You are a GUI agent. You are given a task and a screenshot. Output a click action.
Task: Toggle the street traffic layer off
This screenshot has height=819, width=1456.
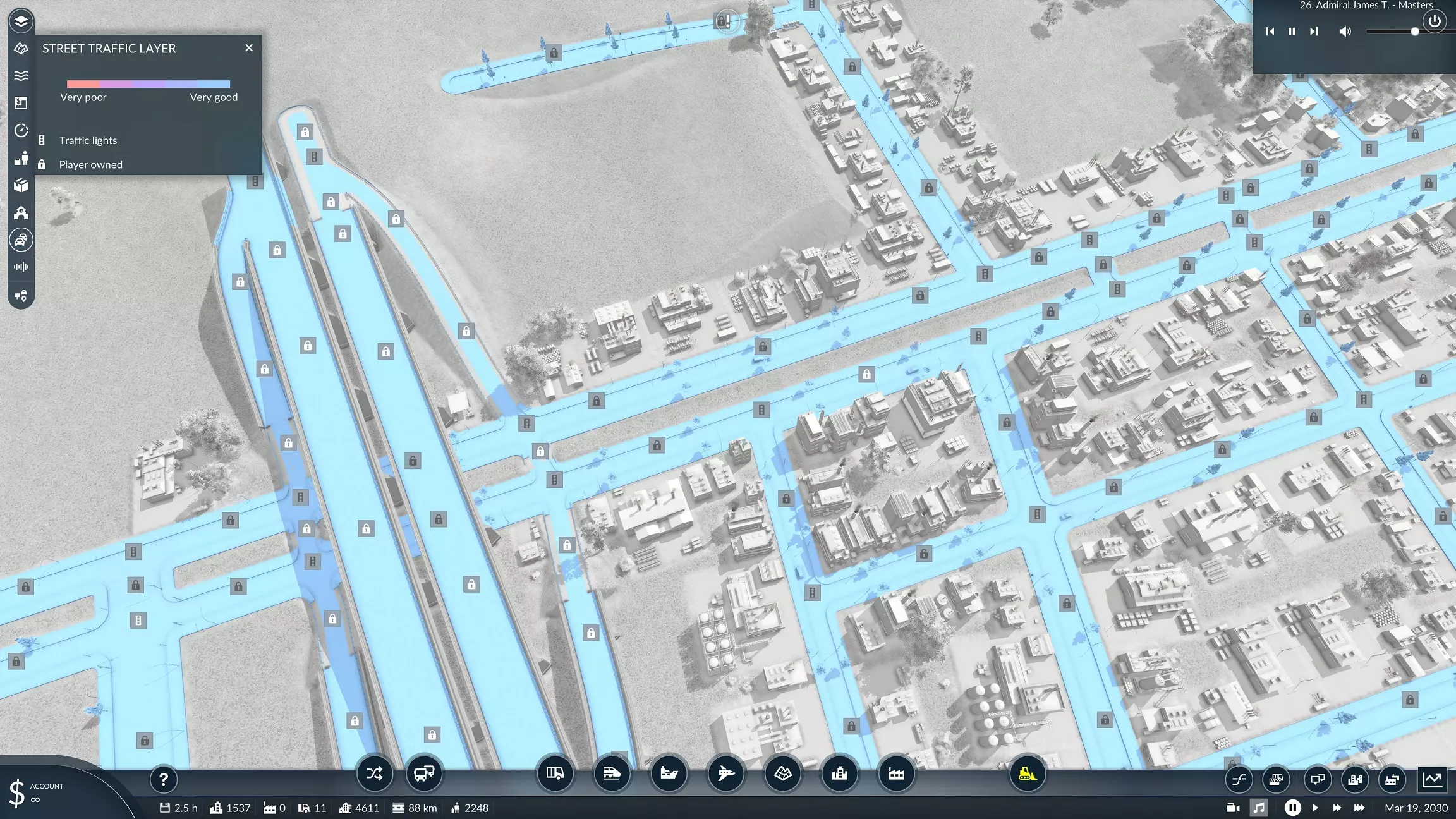[x=21, y=240]
